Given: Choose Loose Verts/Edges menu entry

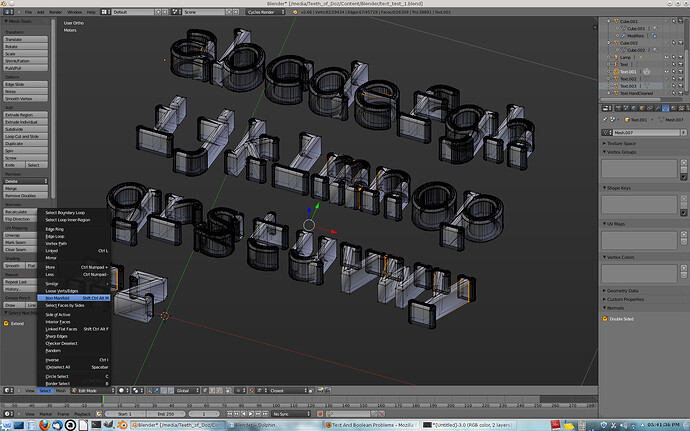Looking at the screenshot, I should click(x=73, y=291).
